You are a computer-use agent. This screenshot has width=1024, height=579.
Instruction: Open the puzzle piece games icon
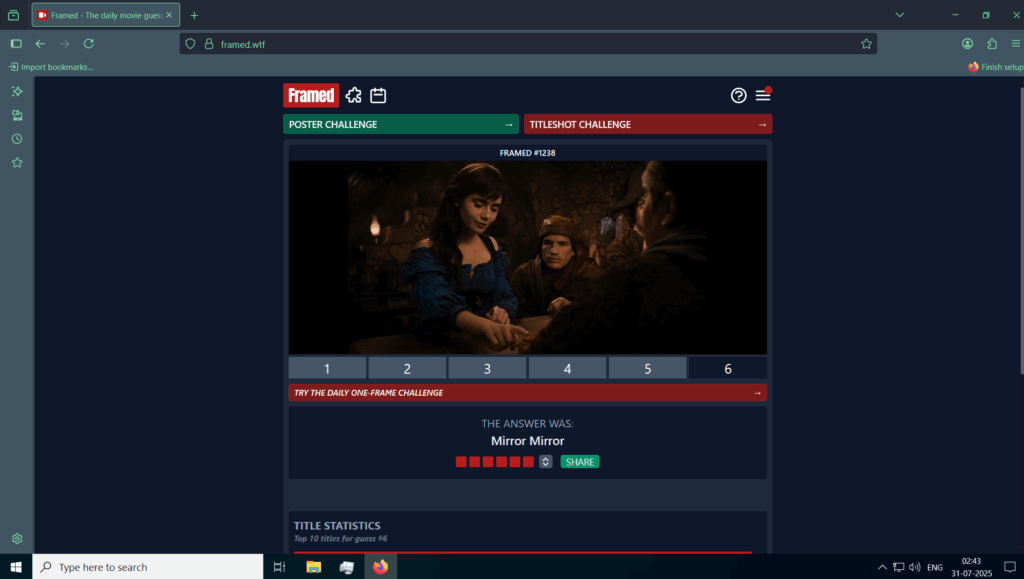click(x=354, y=95)
